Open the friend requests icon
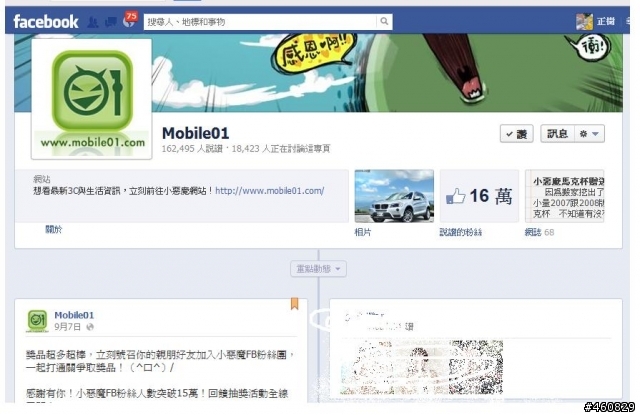Image resolution: width=640 pixels, height=415 pixels. 93,22
